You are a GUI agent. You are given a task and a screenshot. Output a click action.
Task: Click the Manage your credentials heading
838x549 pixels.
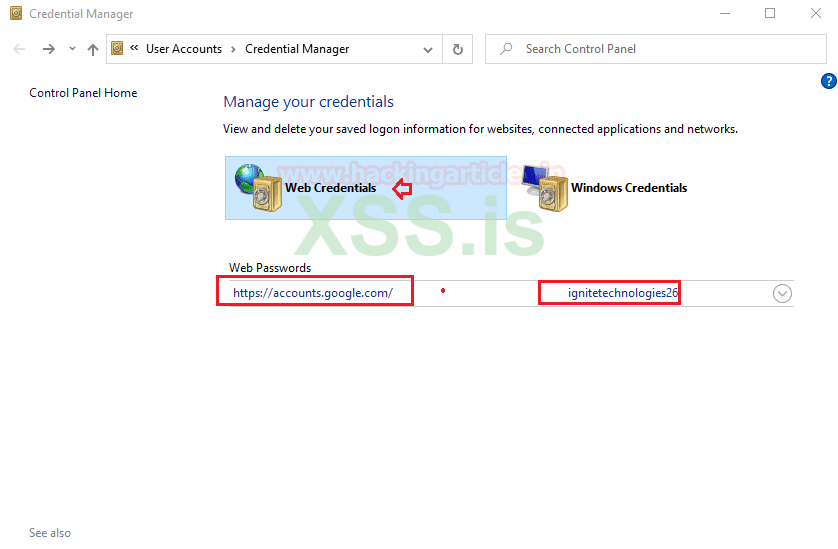(308, 102)
